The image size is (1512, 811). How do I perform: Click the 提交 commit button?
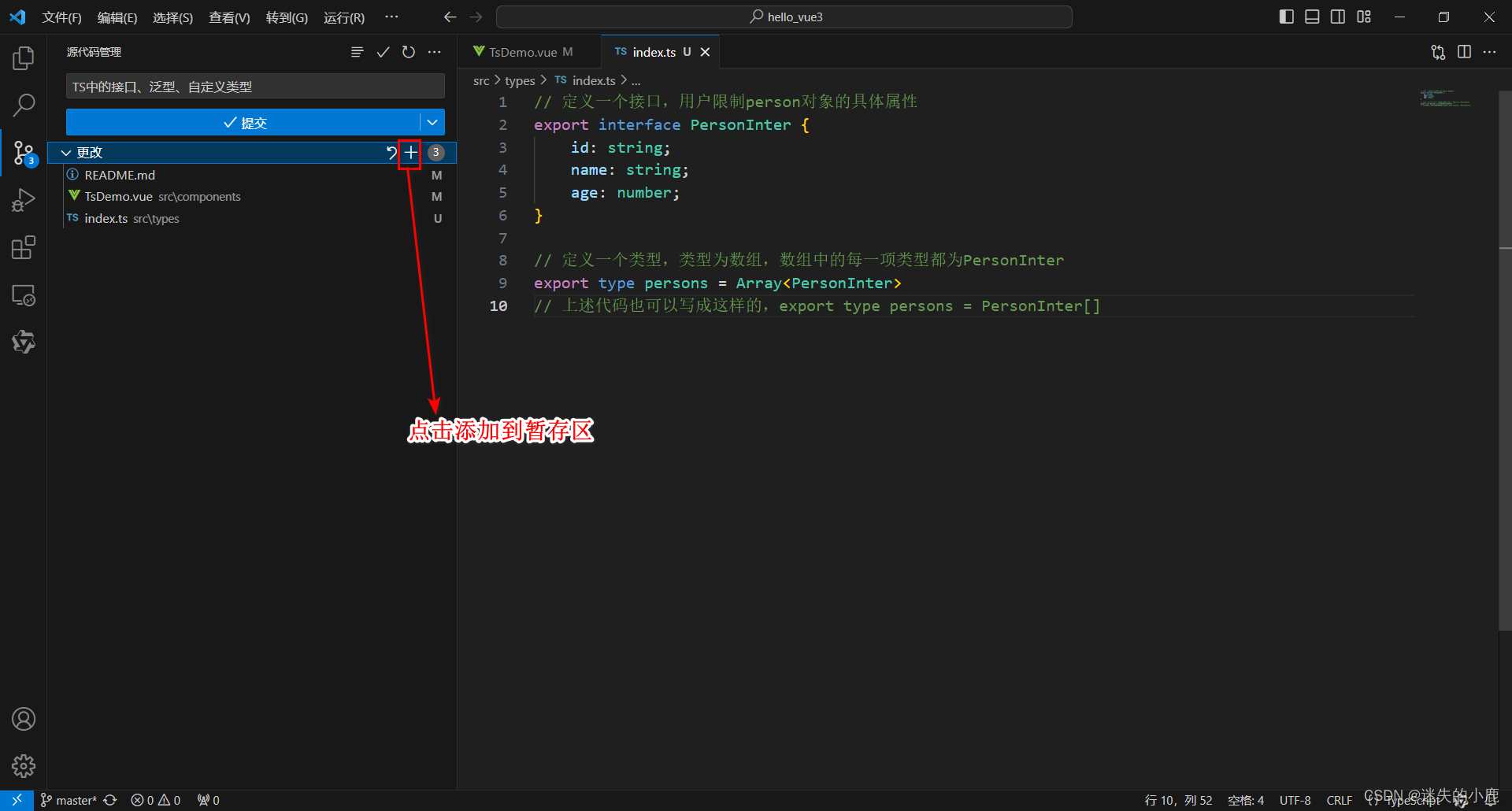pos(243,122)
